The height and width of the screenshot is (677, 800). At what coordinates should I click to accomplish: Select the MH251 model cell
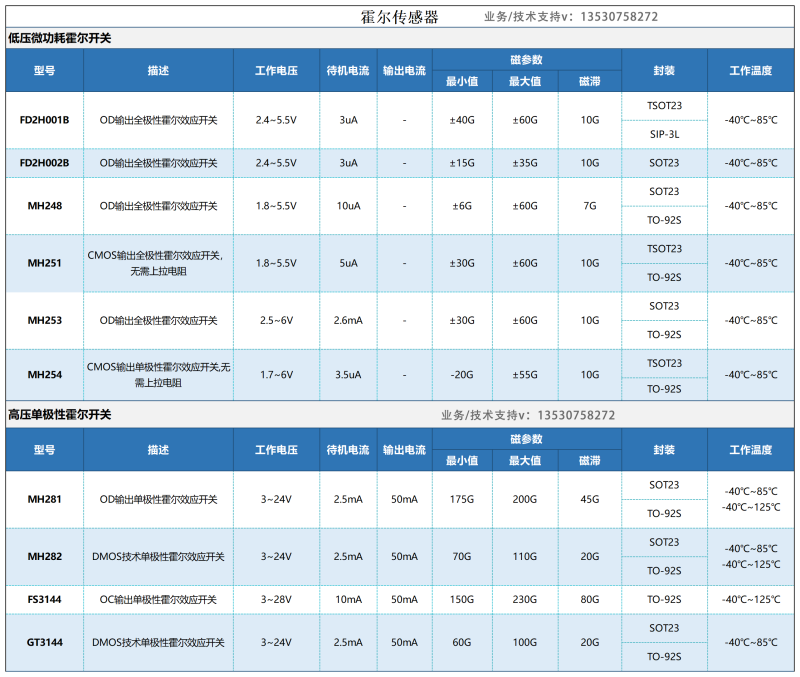click(x=45, y=263)
